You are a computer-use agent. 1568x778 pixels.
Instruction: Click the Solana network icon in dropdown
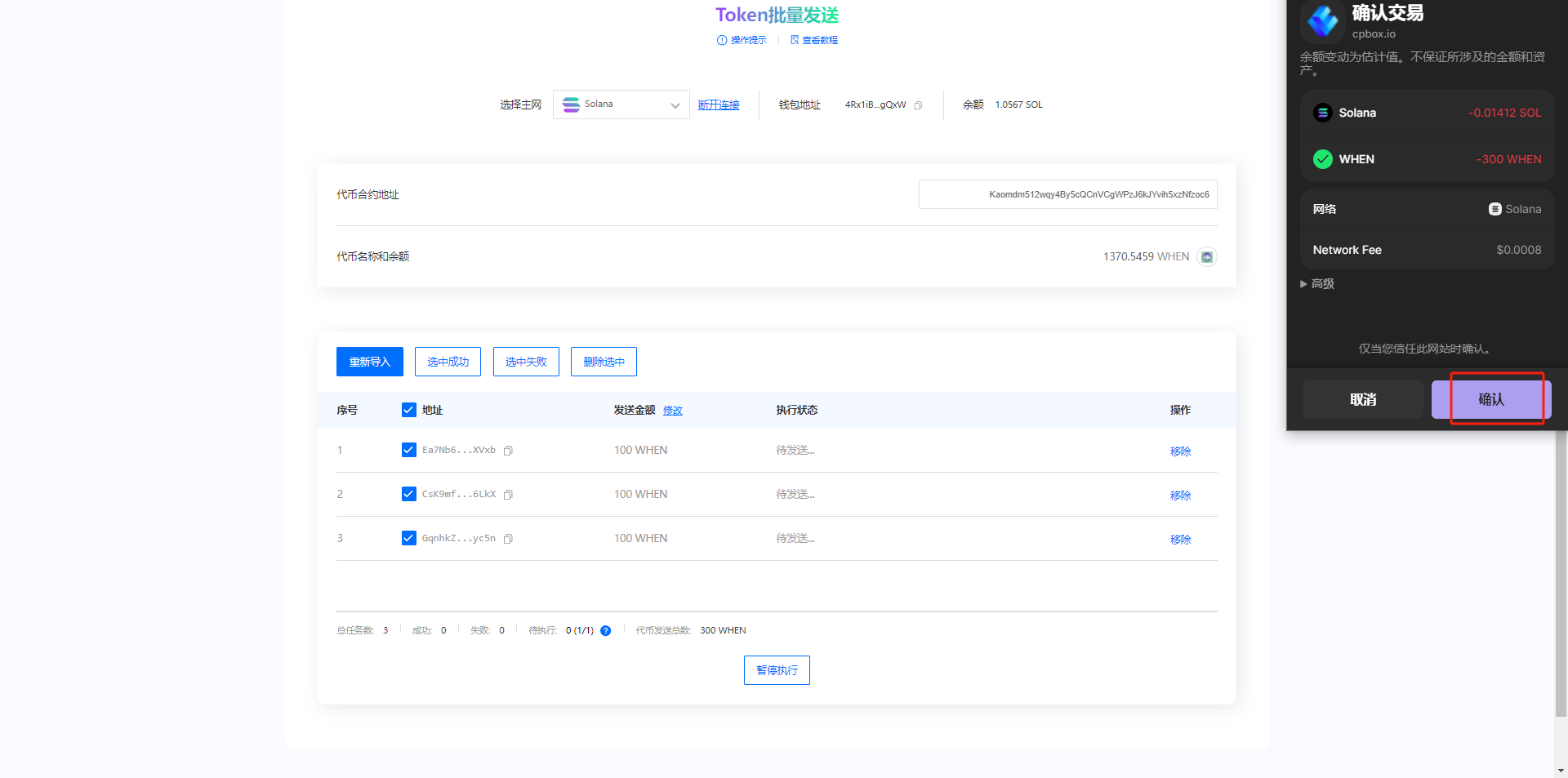tap(571, 104)
